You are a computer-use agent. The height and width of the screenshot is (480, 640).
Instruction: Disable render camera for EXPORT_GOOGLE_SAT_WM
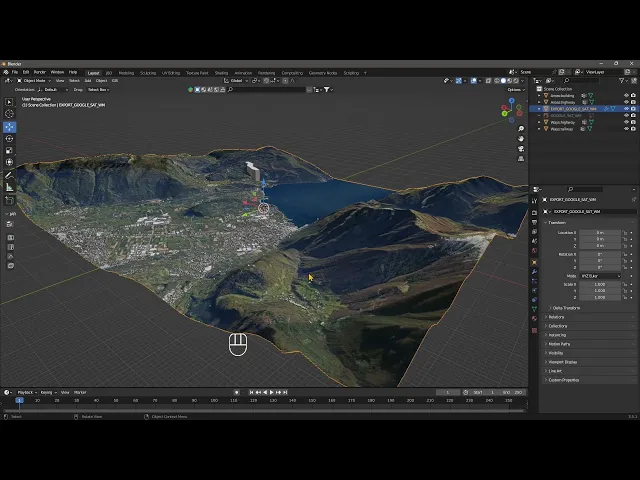tap(633, 108)
